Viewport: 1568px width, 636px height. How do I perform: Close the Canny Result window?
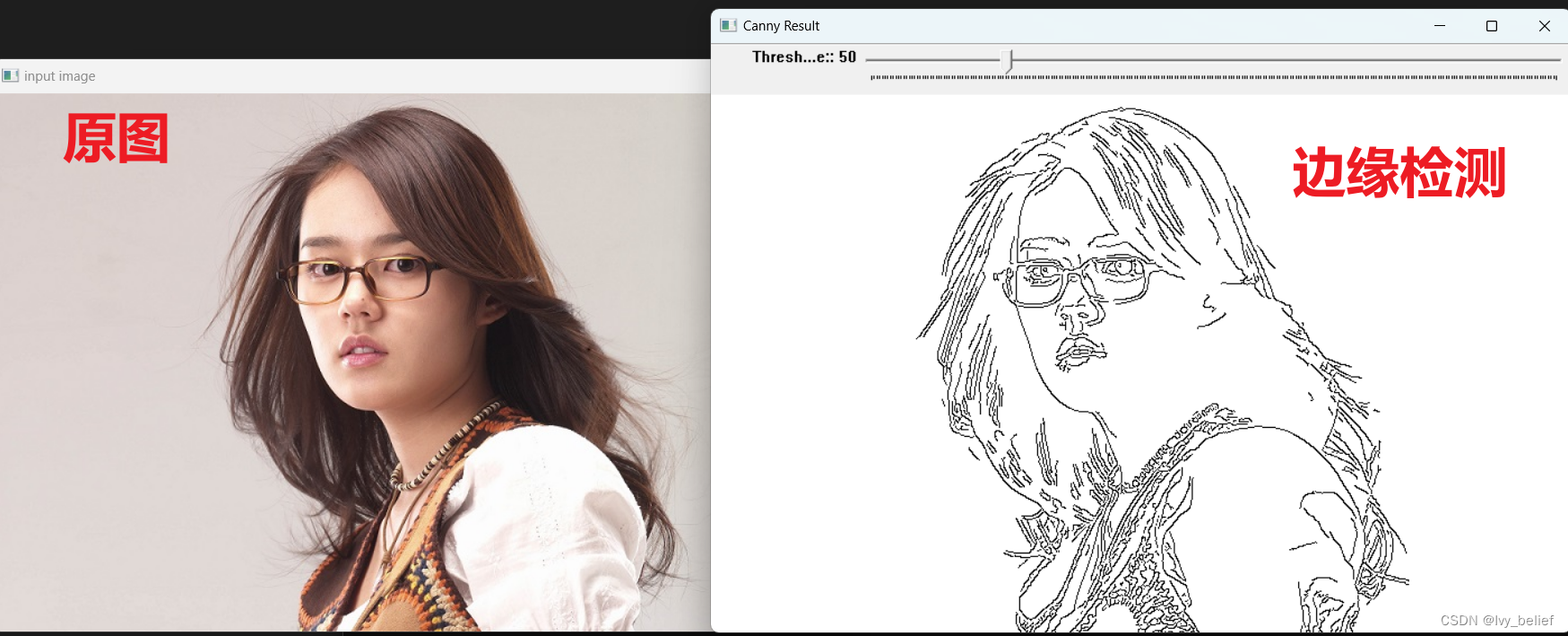click(x=1544, y=26)
